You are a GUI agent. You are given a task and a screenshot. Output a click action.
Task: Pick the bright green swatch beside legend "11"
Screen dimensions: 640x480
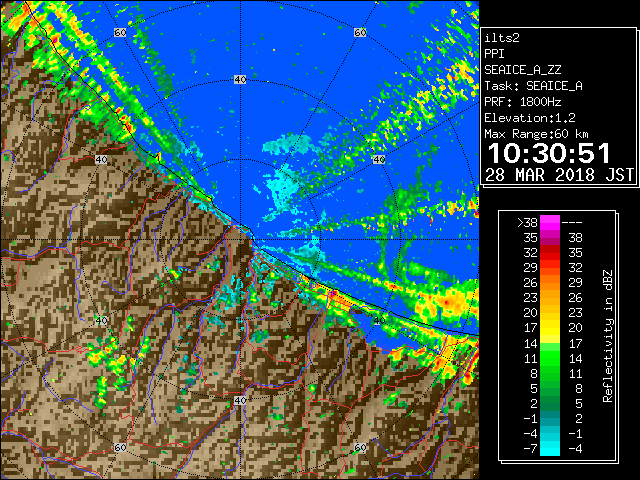point(550,358)
